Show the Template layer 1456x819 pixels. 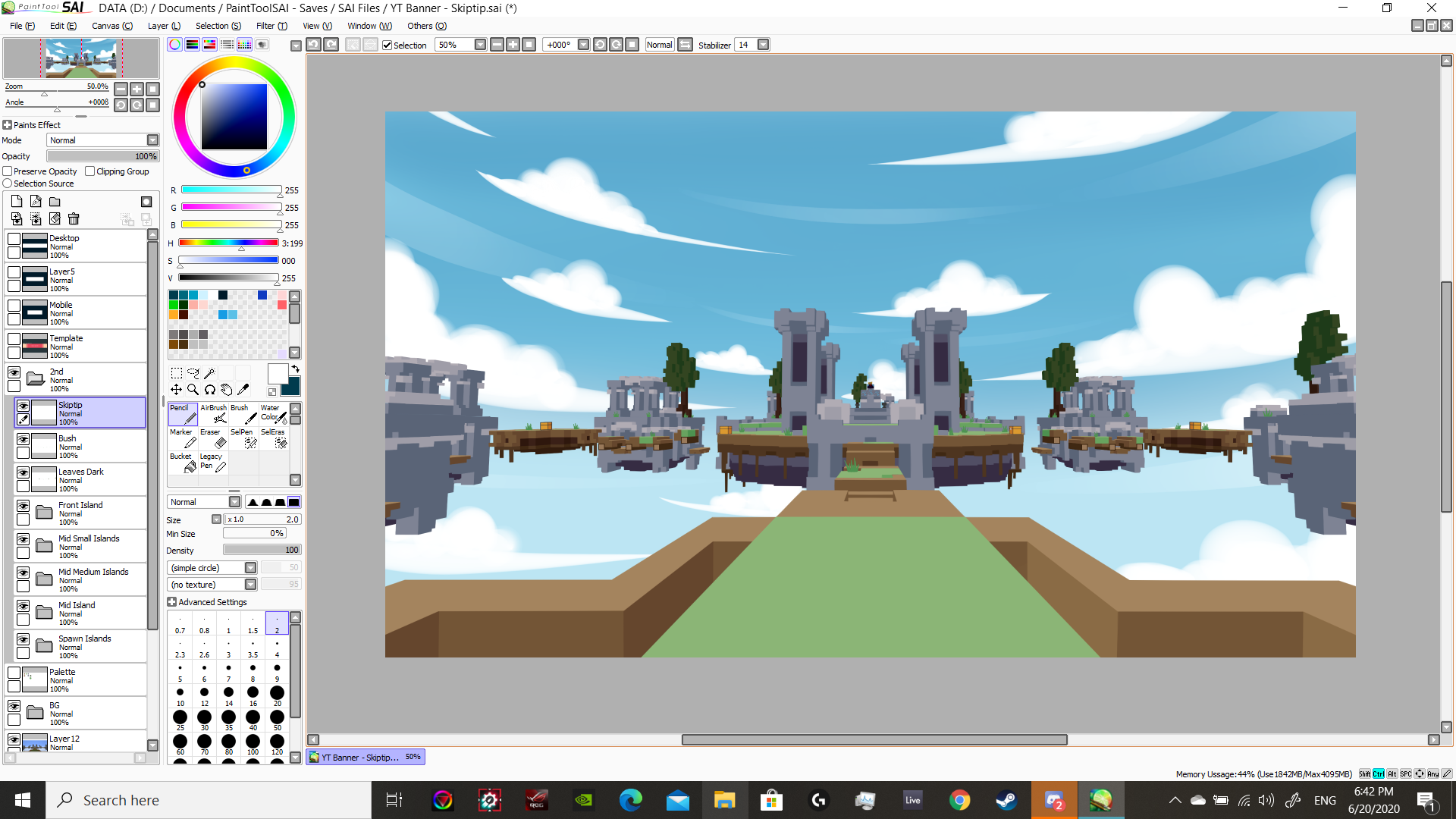14,339
